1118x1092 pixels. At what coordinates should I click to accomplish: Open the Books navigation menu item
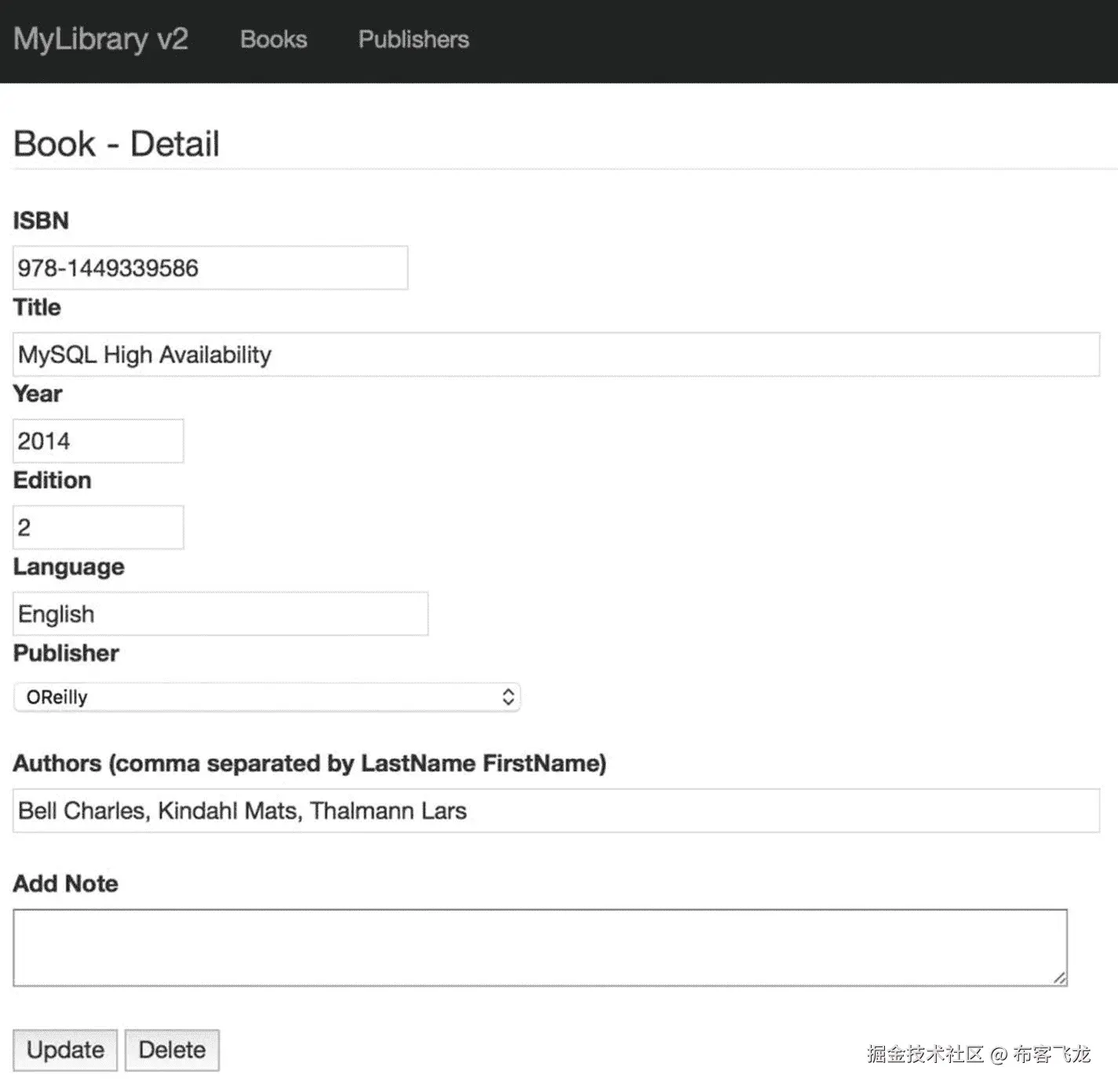[273, 39]
